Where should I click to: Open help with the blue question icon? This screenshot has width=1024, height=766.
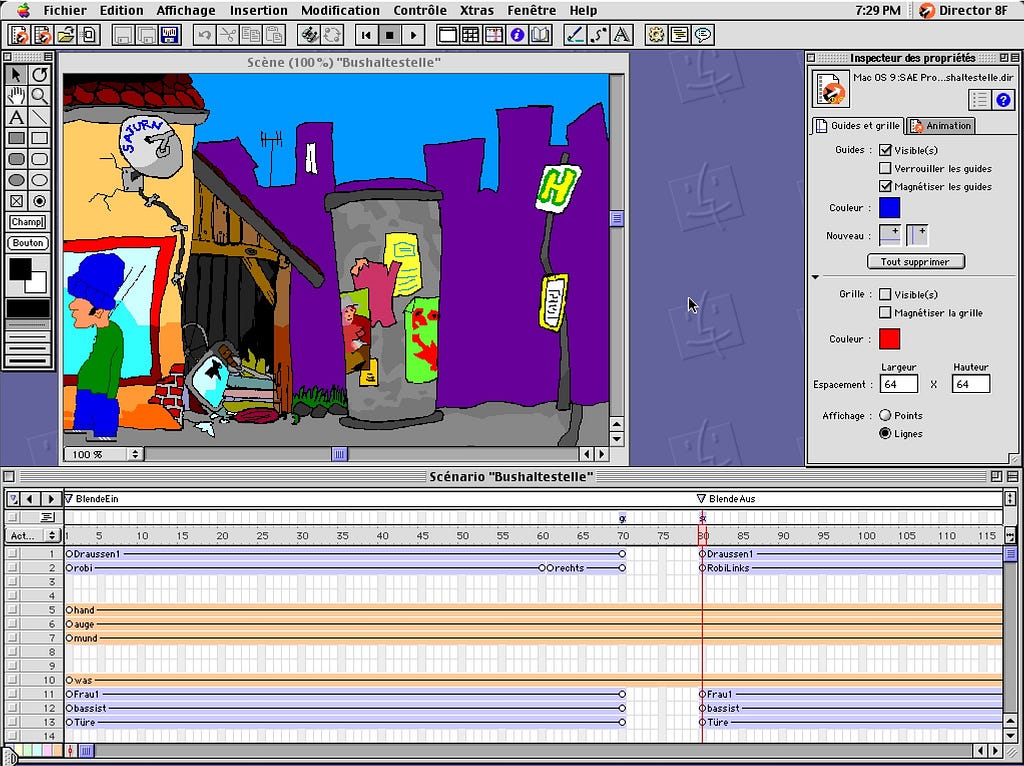1004,99
